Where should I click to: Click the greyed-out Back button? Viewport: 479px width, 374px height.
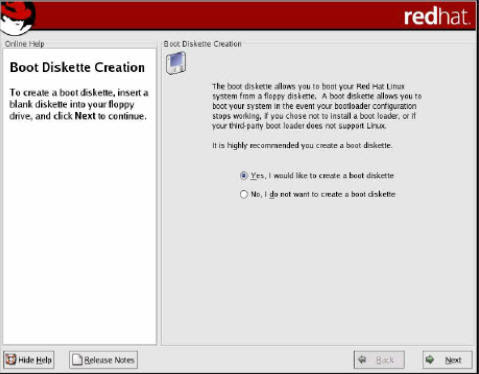[379, 360]
